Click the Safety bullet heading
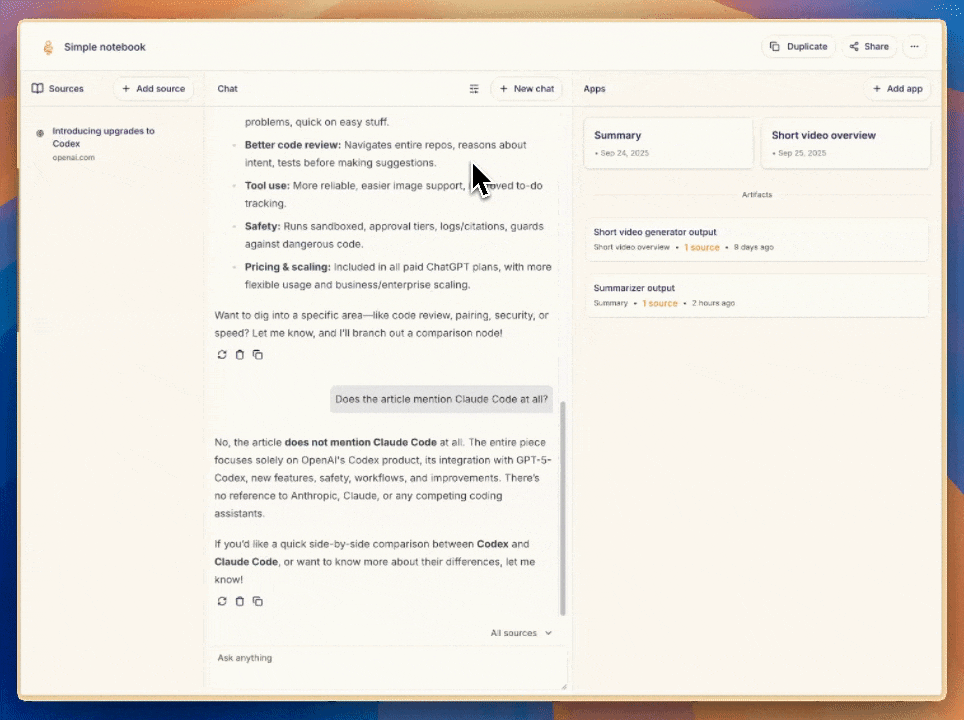The width and height of the screenshot is (964, 720). point(263,226)
